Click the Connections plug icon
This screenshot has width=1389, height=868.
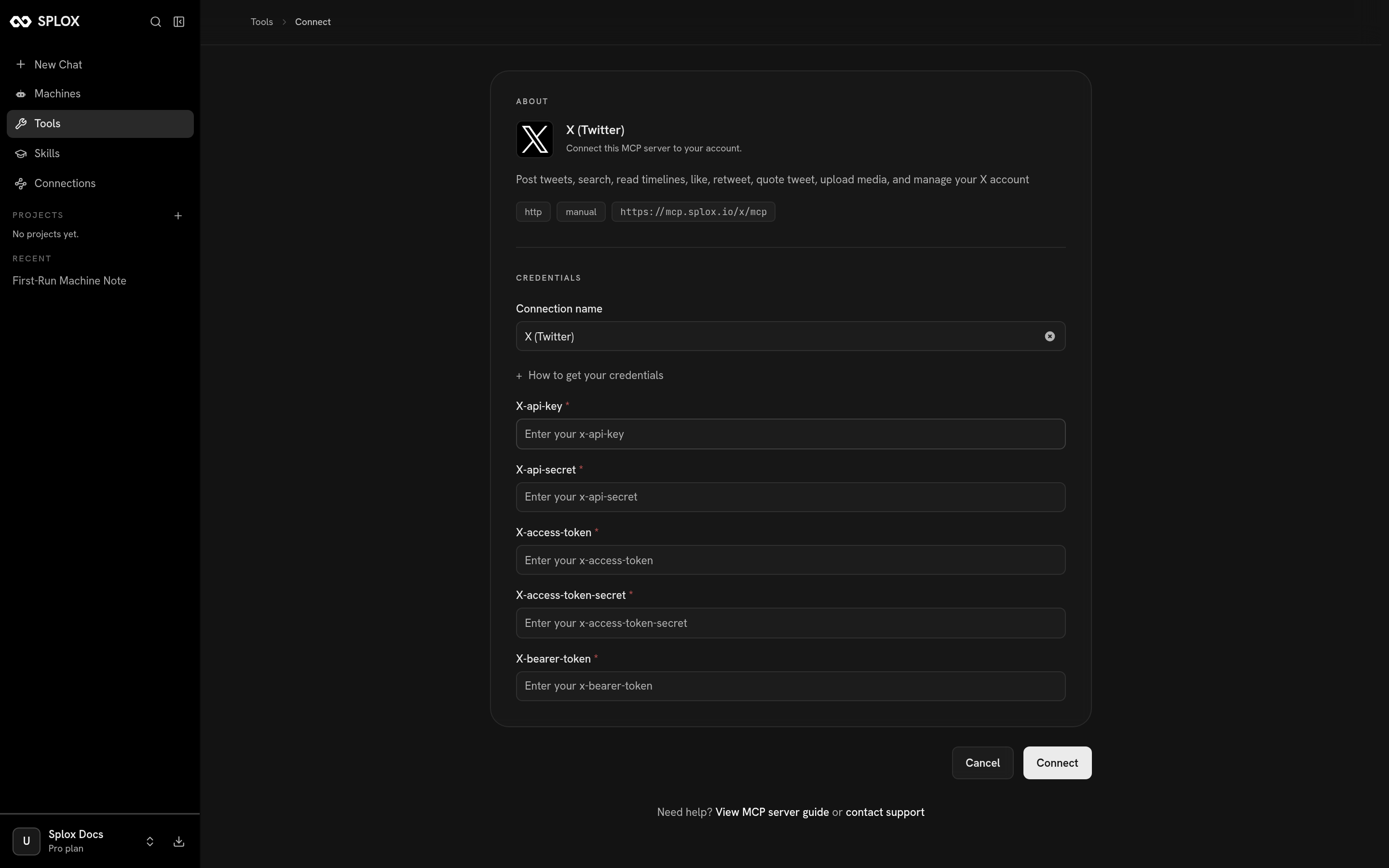click(21, 184)
